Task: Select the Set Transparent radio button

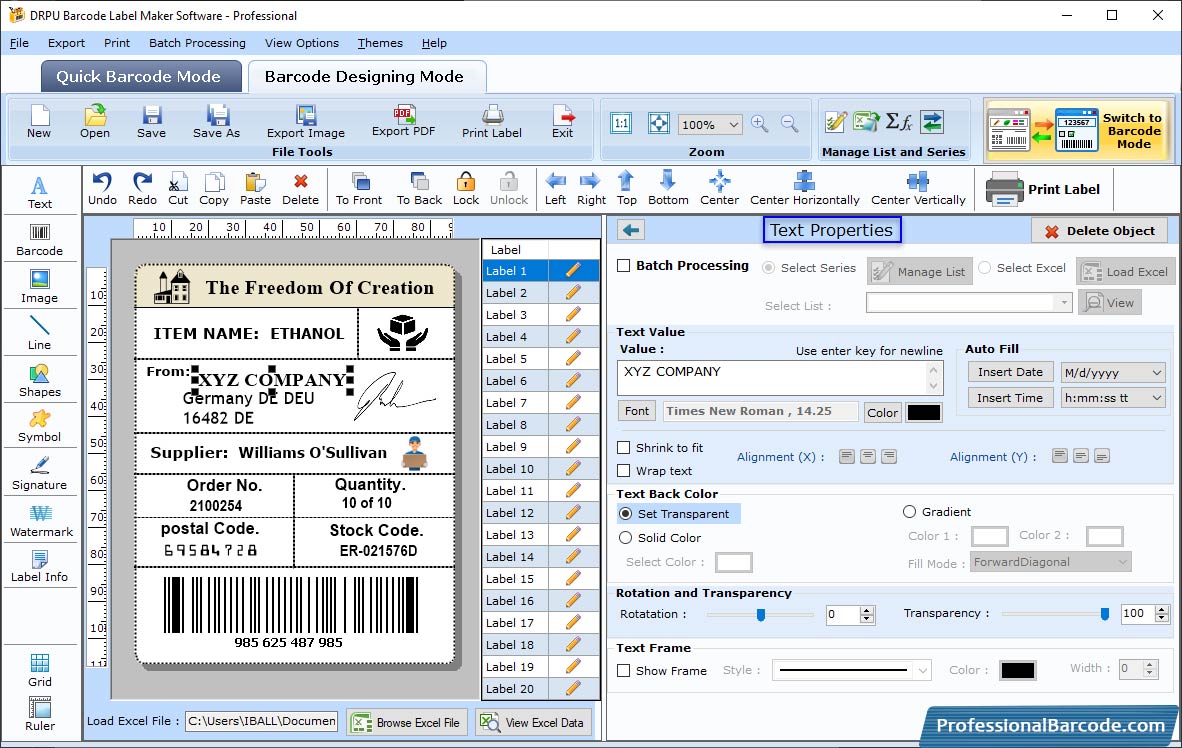Action: point(626,513)
